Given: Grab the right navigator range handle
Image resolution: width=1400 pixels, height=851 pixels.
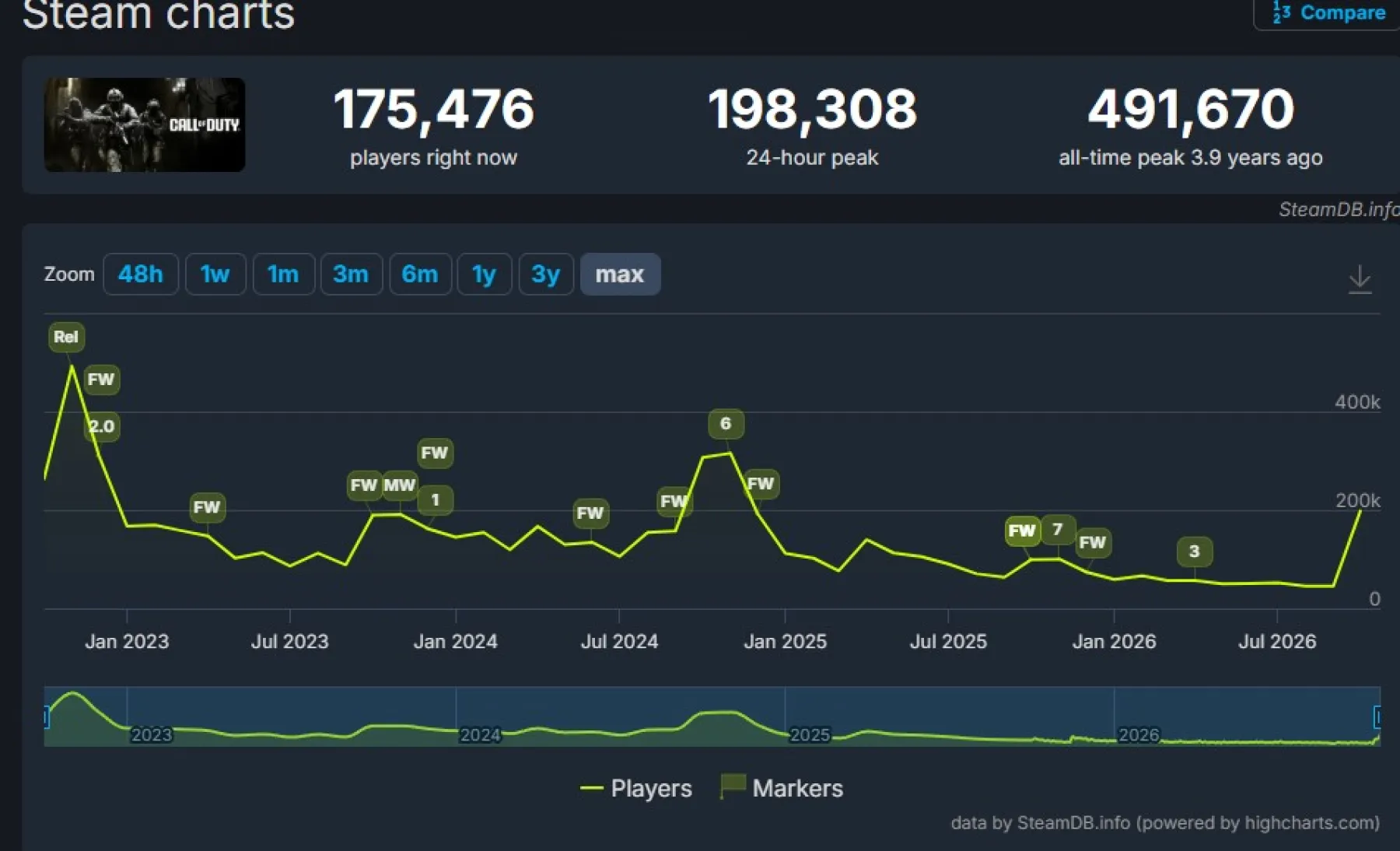Looking at the screenshot, I should click(x=1377, y=716).
